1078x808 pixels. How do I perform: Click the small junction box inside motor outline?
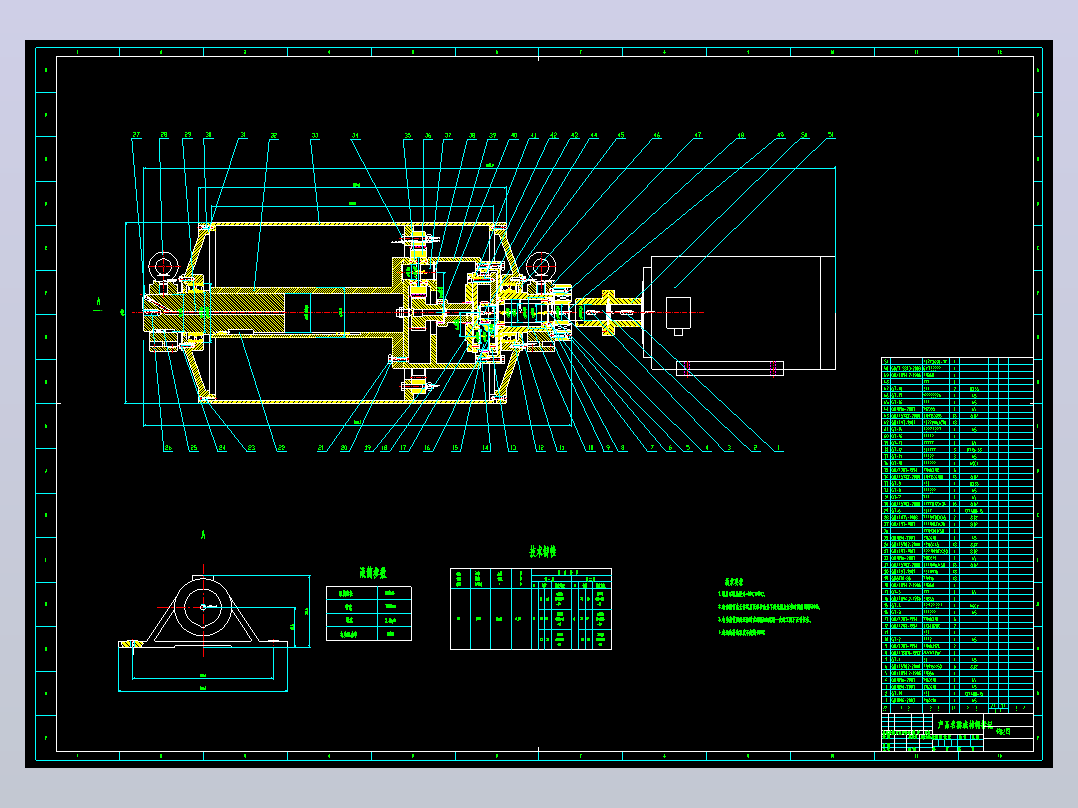(678, 314)
